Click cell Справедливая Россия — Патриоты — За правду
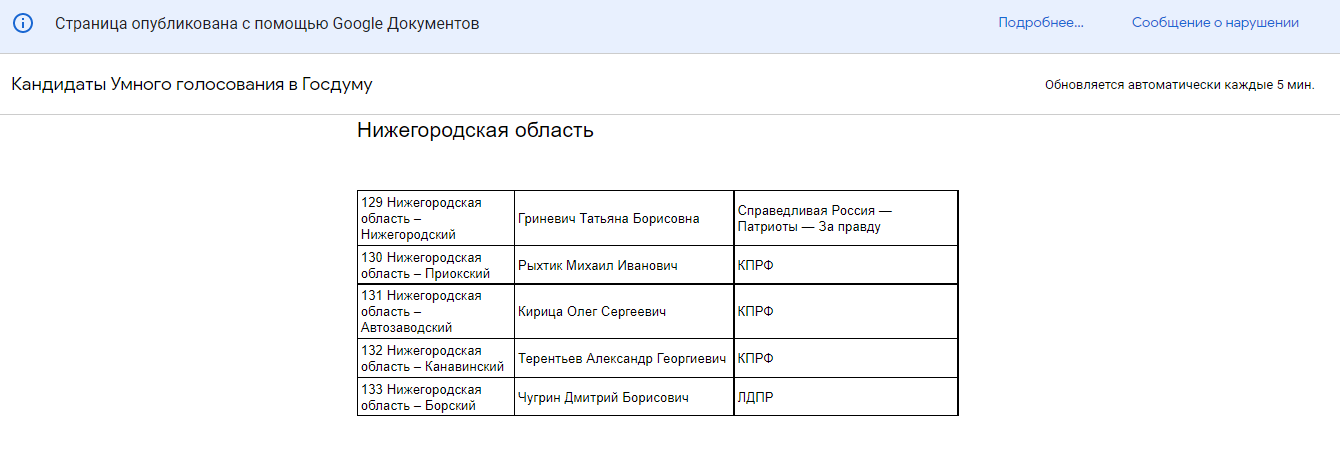 pyautogui.click(x=846, y=218)
